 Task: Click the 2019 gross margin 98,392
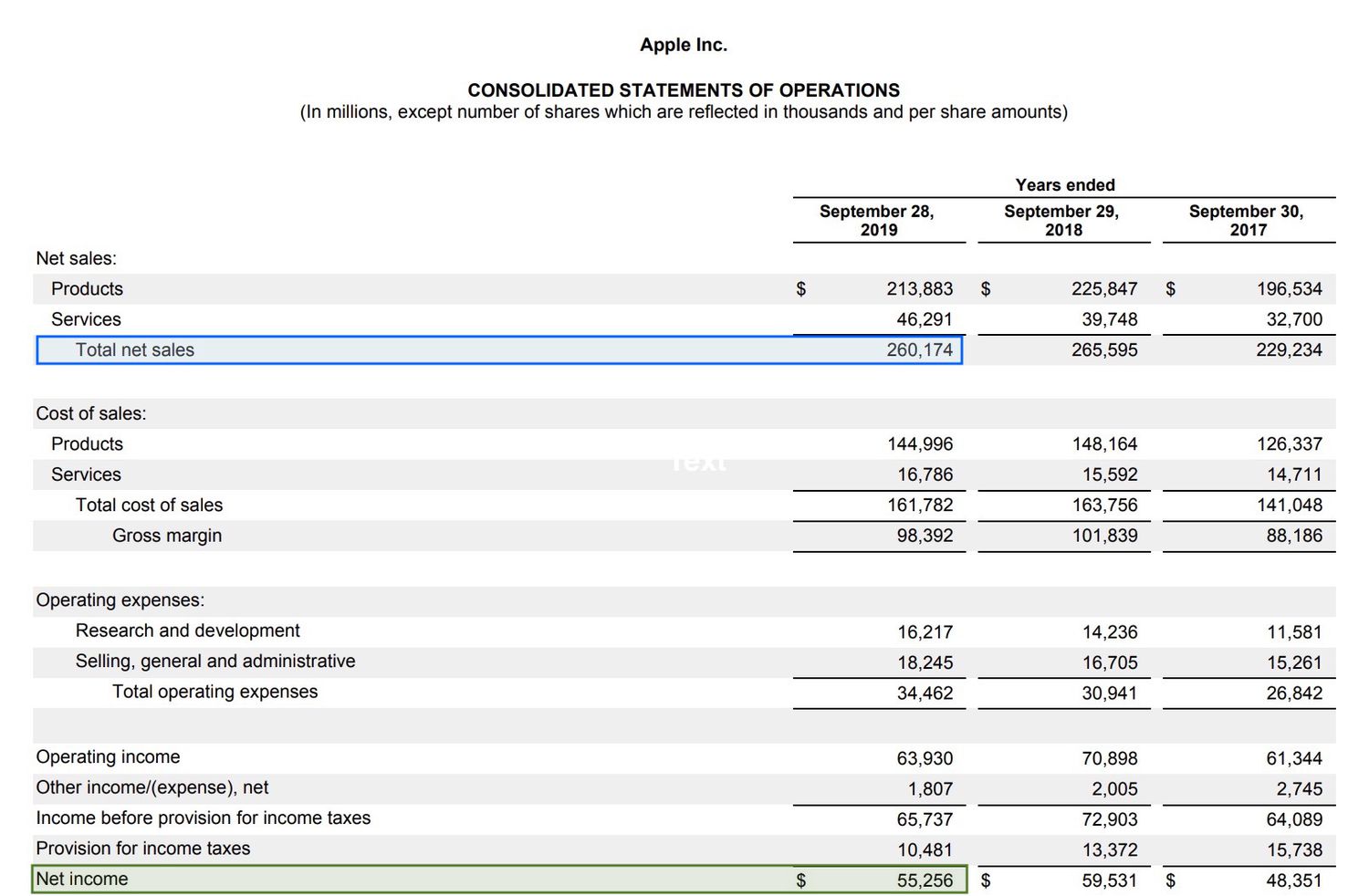click(x=925, y=537)
